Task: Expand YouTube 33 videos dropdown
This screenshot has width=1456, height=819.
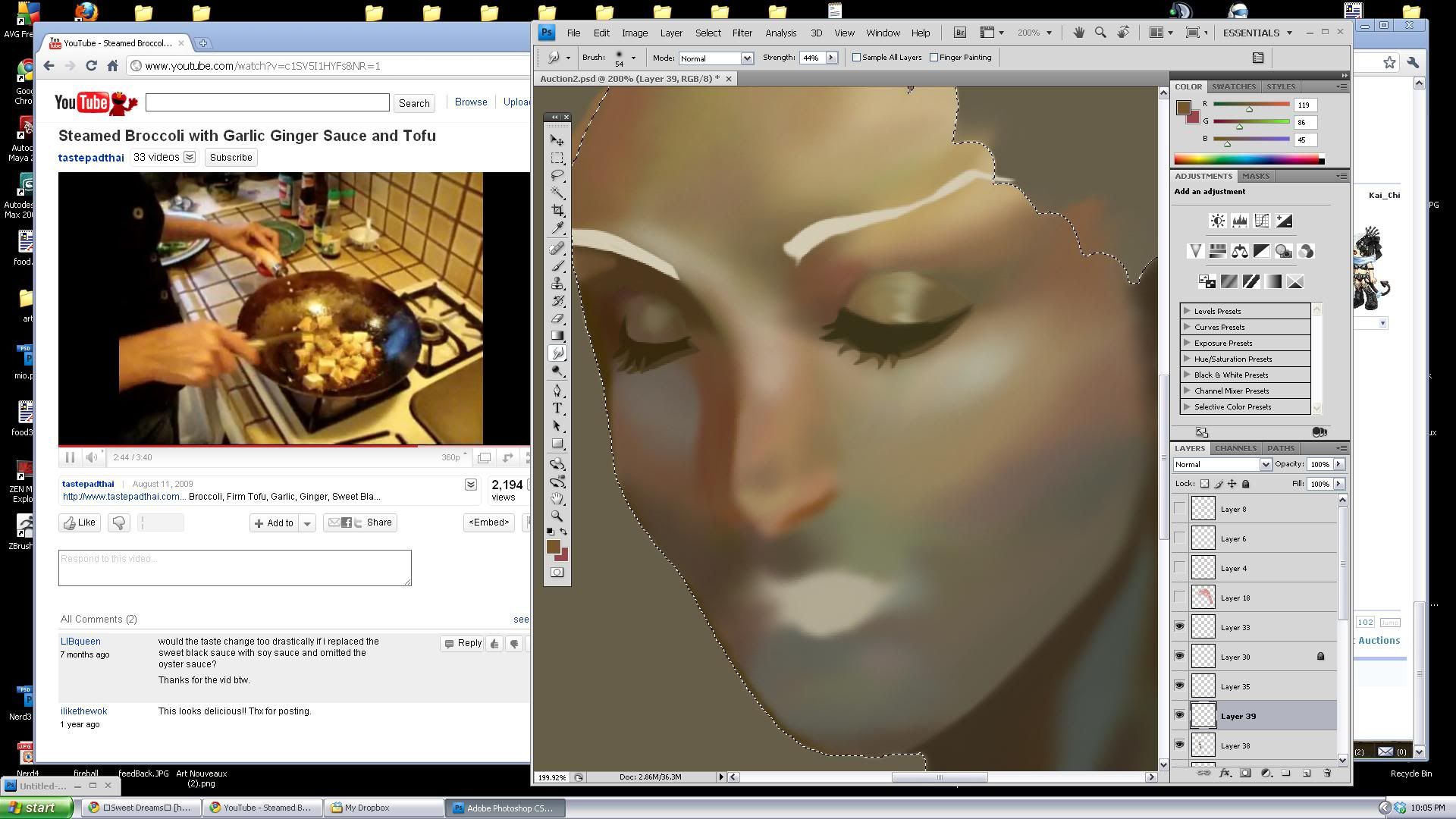Action: [x=190, y=157]
